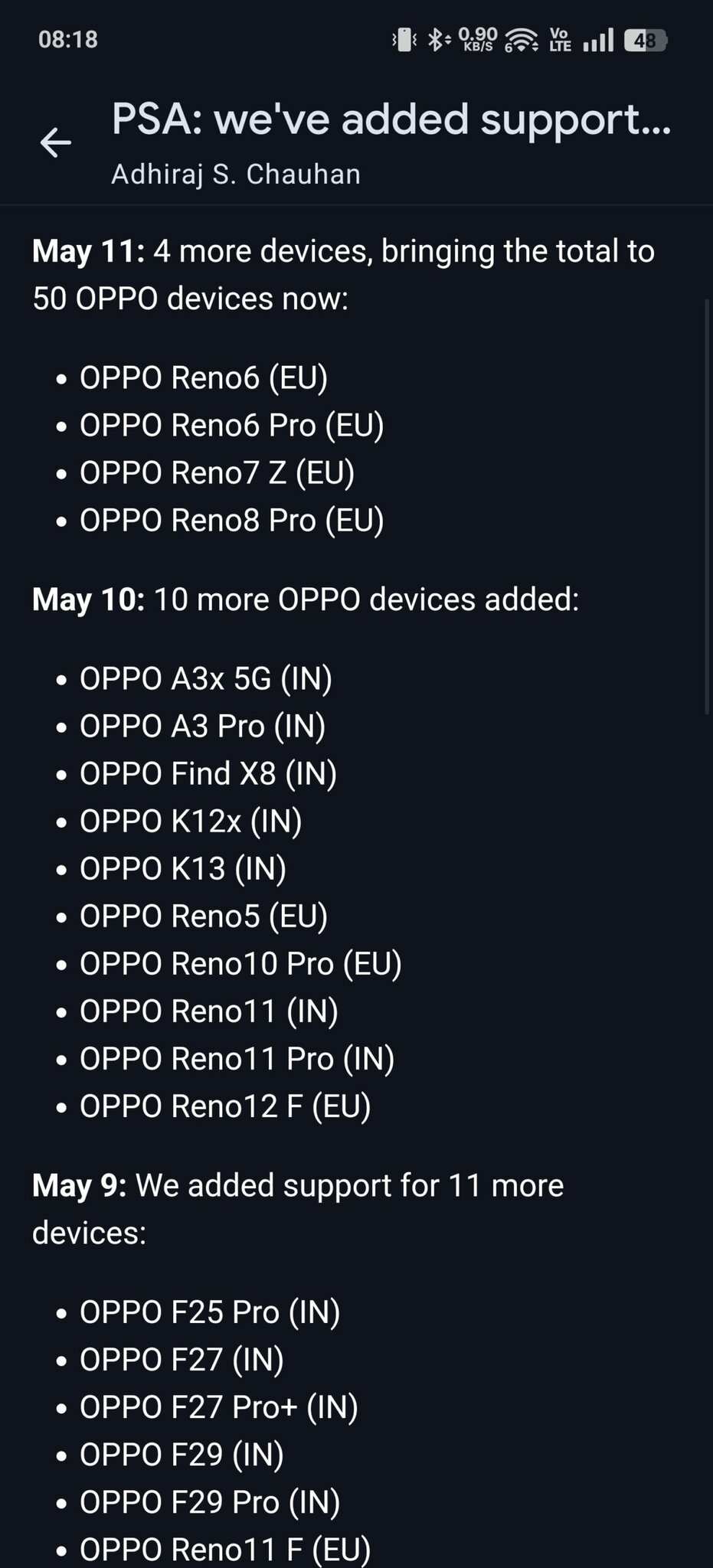Tap the back arrow icon

click(x=56, y=142)
